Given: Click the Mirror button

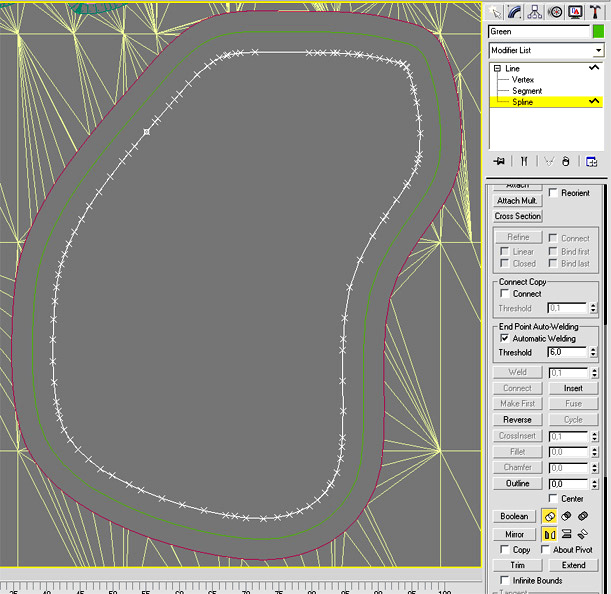Looking at the screenshot, I should point(514,534).
